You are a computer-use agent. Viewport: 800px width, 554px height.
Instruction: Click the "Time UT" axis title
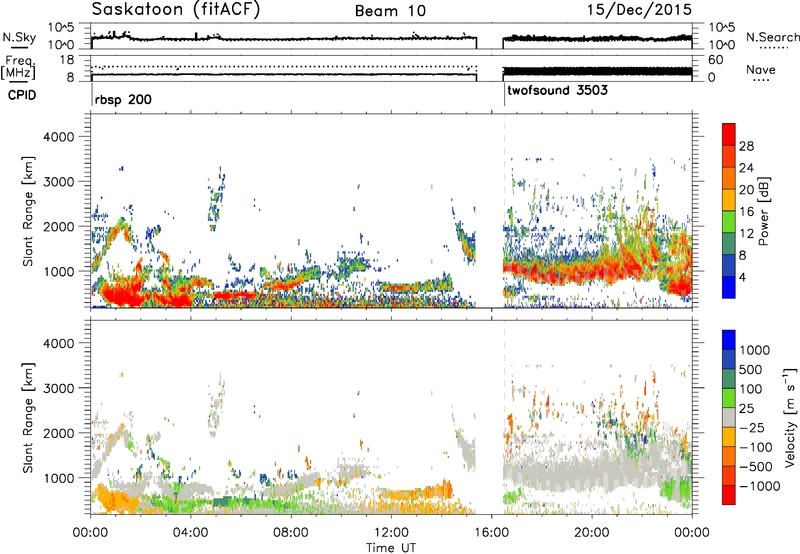point(391,548)
